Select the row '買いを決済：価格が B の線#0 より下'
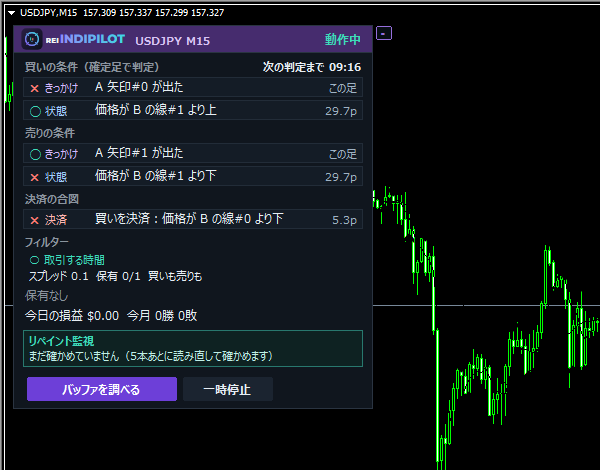The image size is (600, 470). coord(193,219)
